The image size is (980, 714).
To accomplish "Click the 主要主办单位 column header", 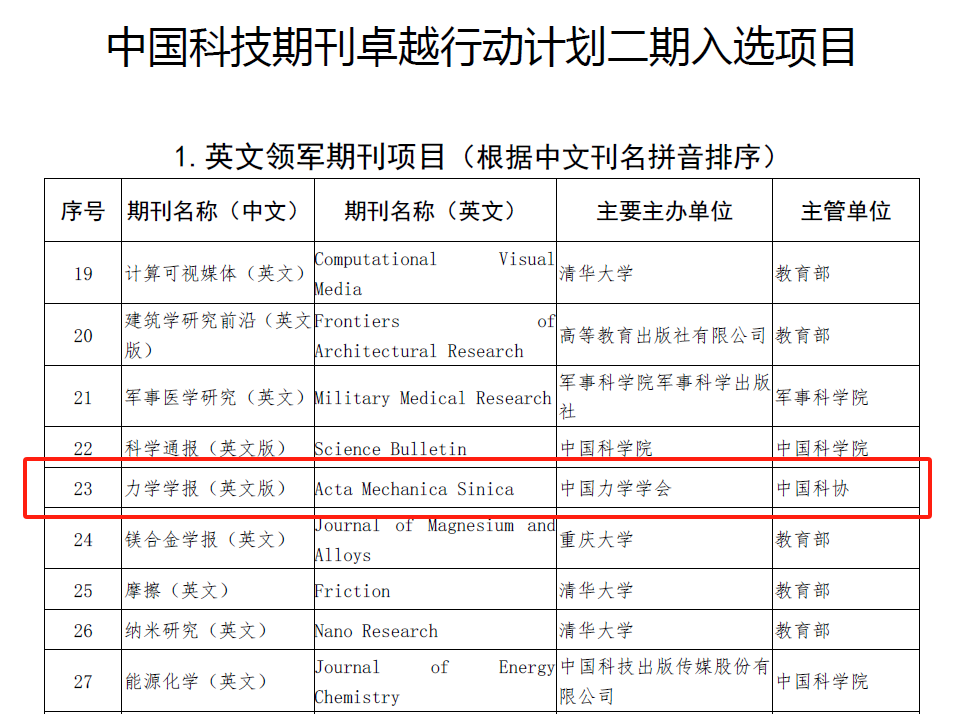I will click(x=664, y=211).
